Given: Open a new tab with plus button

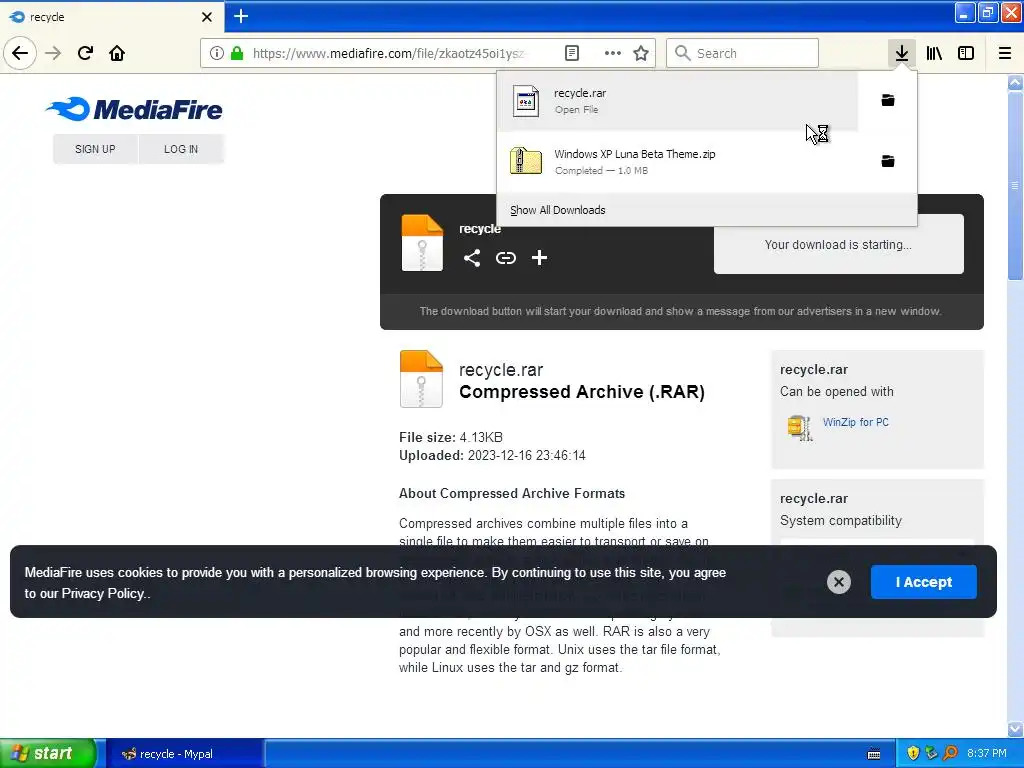Looking at the screenshot, I should tap(240, 16).
